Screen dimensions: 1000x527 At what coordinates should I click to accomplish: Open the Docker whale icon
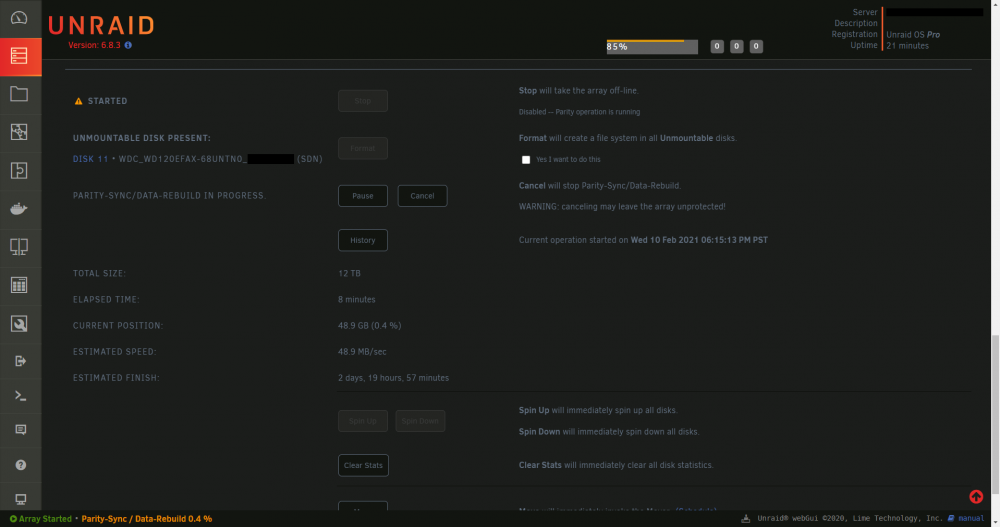[19, 209]
